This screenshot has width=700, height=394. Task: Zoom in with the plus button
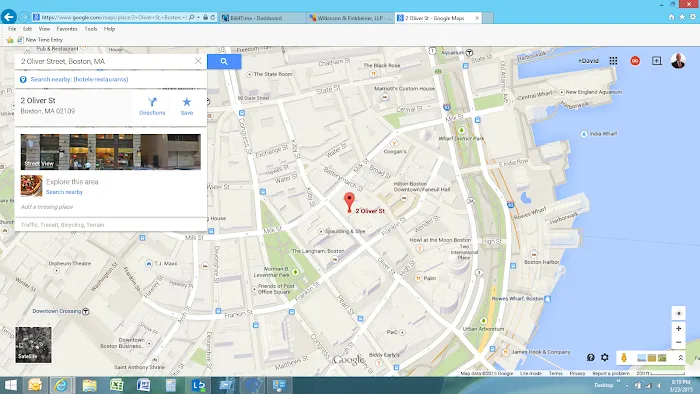(679, 328)
